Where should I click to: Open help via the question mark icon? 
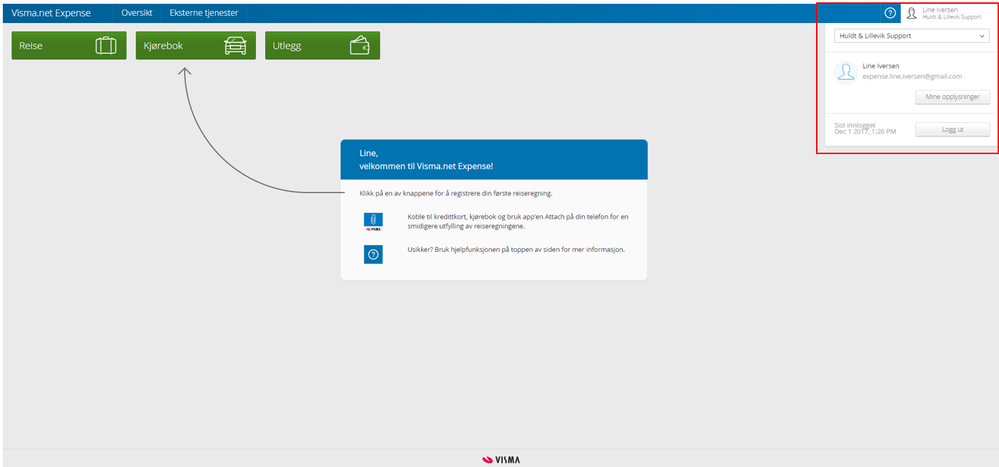890,13
